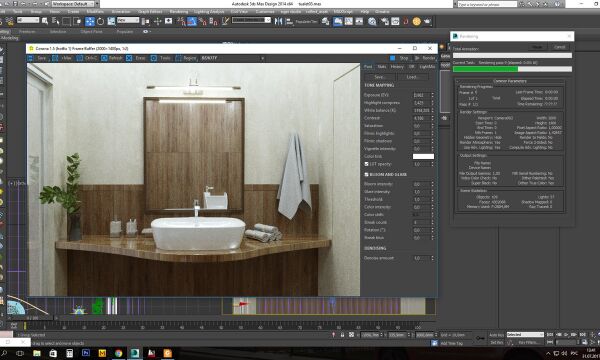Open the Customize menu
This screenshot has width=600, height=360.
pos(264,12)
